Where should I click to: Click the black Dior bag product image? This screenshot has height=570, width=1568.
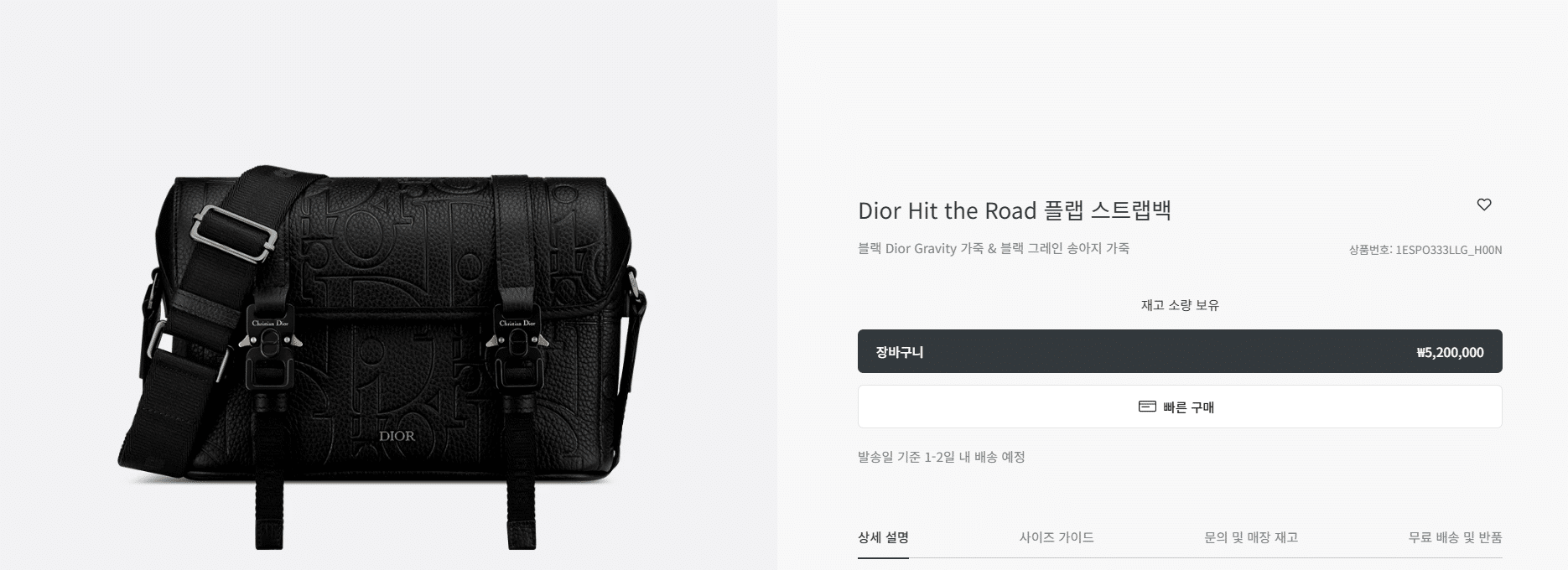(x=382, y=356)
